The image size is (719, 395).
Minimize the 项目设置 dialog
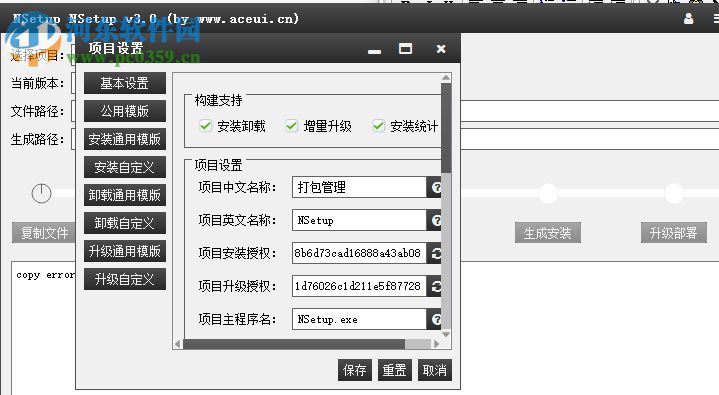pos(375,50)
